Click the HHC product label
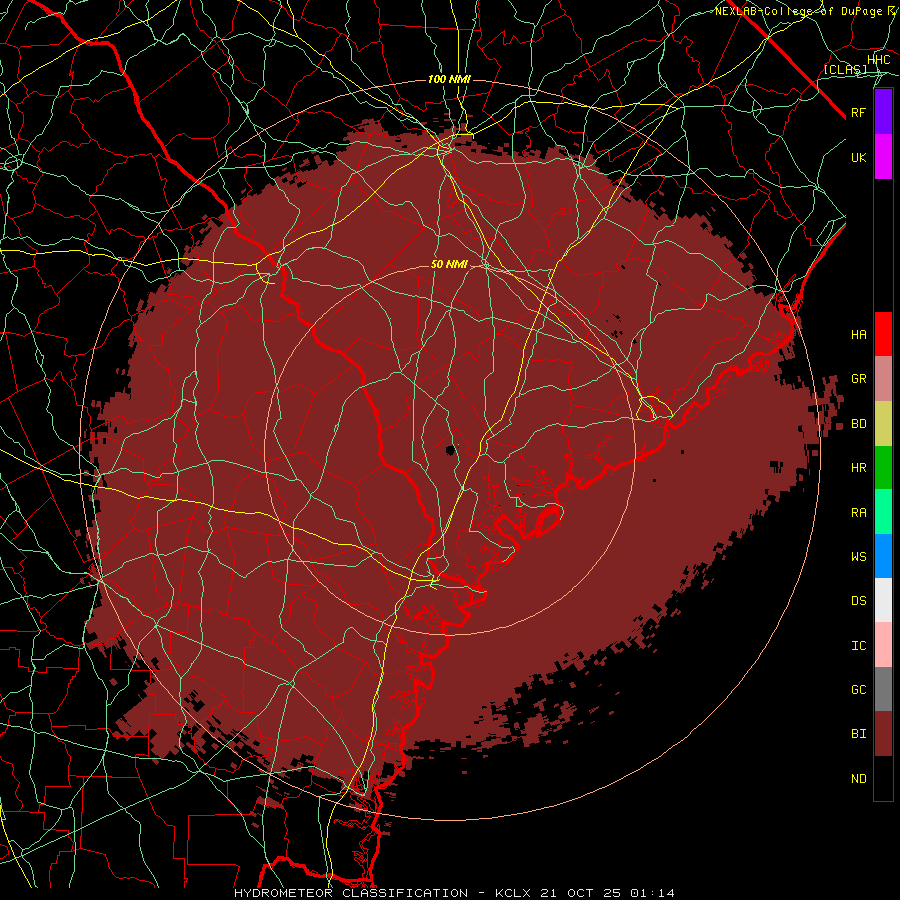Viewport: 900px width, 900px height. pos(878,59)
